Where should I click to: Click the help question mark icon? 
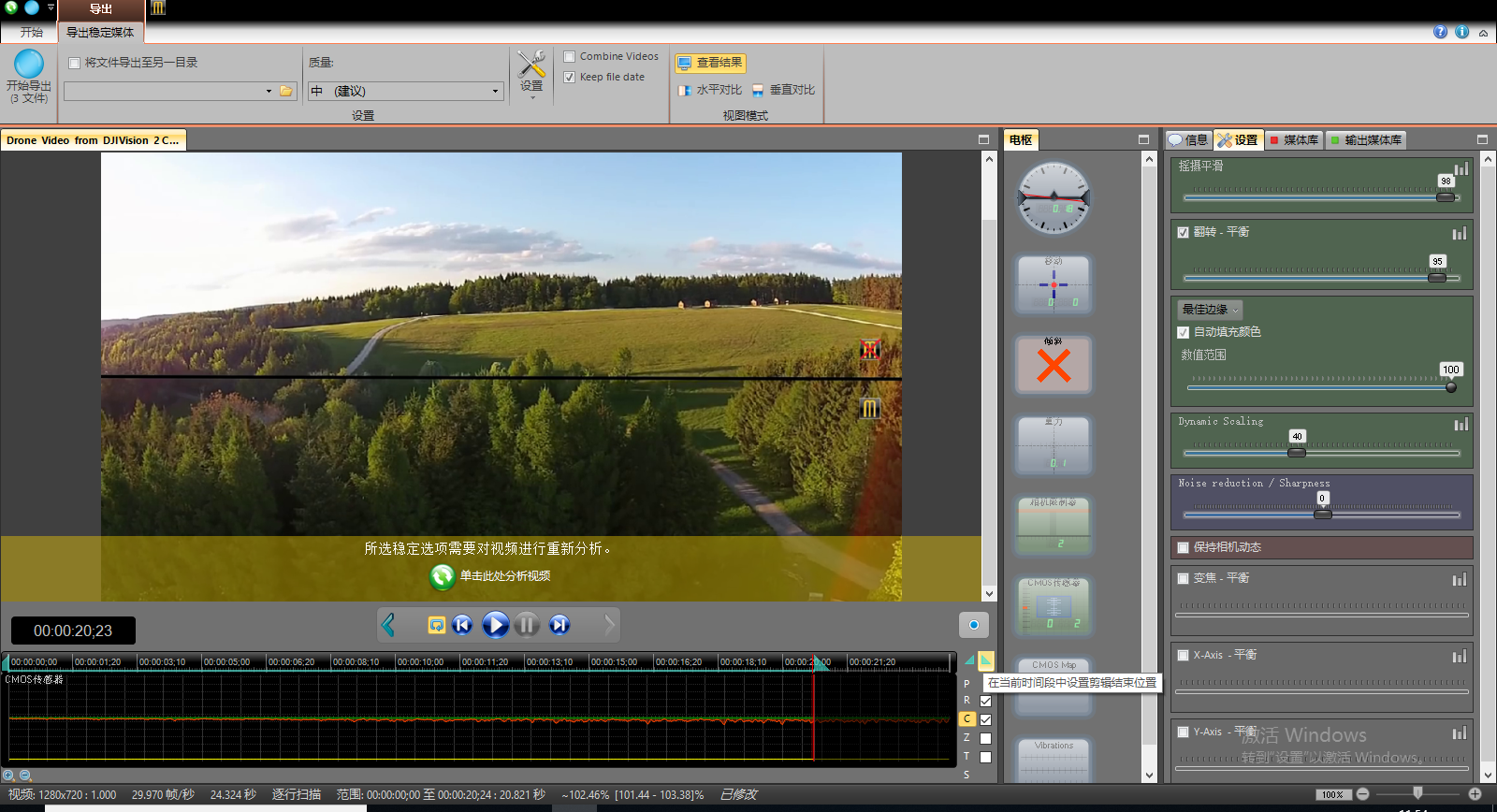[1440, 32]
